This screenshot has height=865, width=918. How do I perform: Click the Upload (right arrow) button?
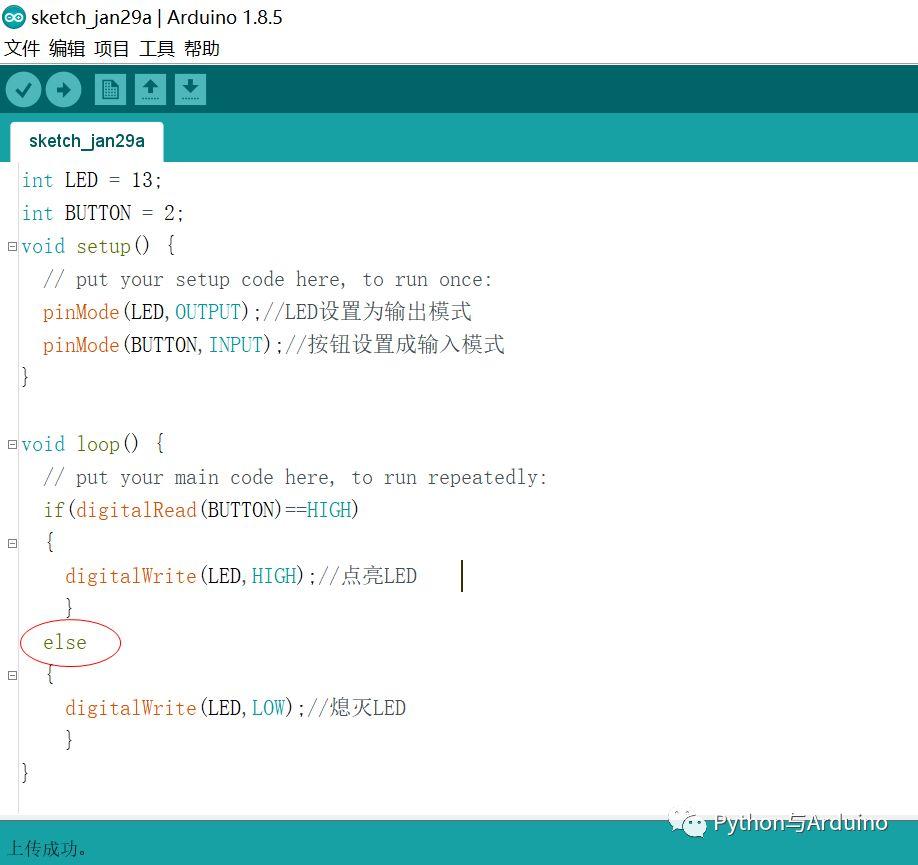coord(63,90)
